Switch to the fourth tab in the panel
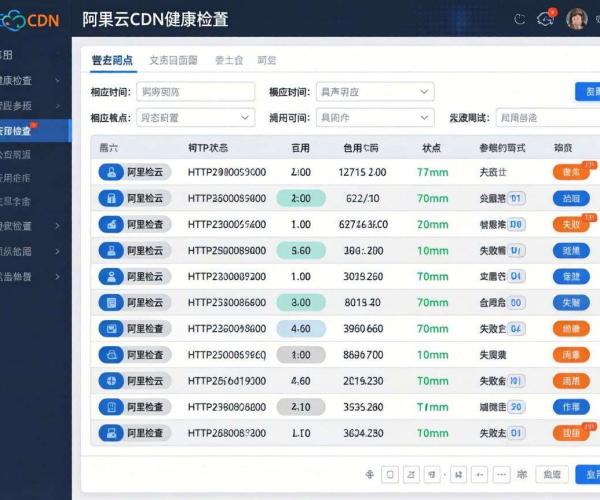The width and height of the screenshot is (600, 500). [x=267, y=60]
